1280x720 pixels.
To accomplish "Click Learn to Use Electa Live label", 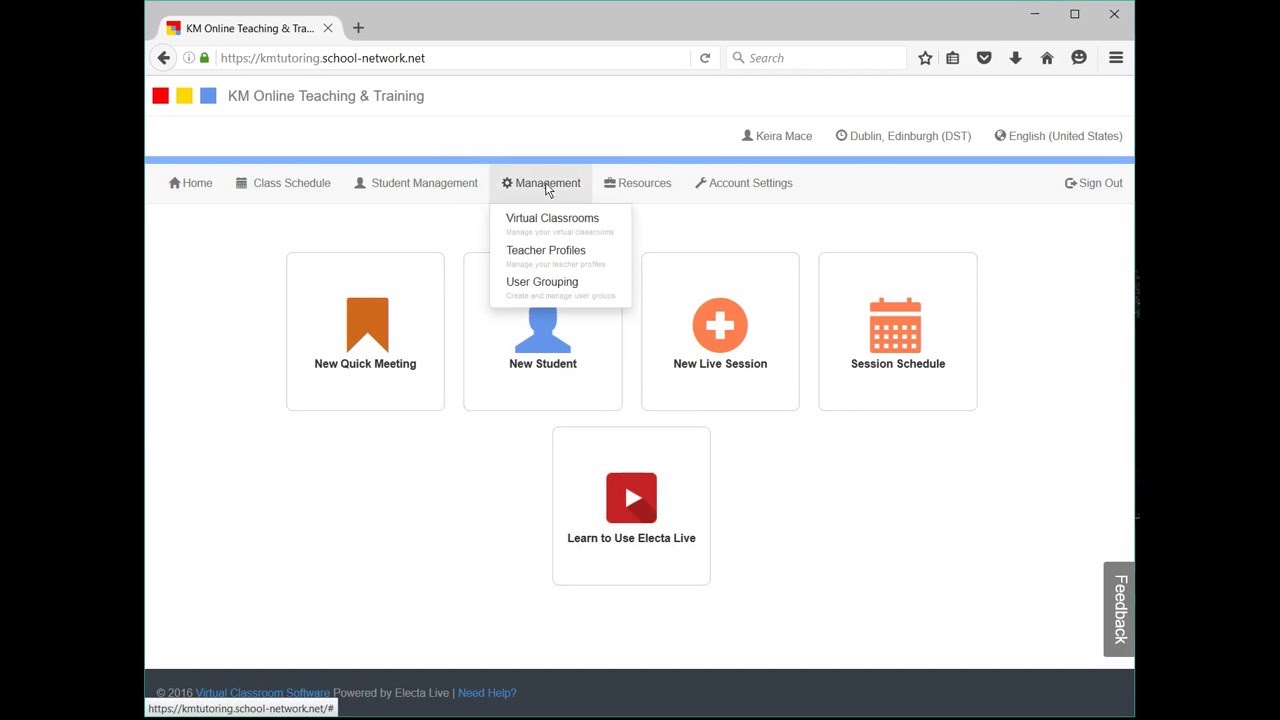I will coord(631,538).
